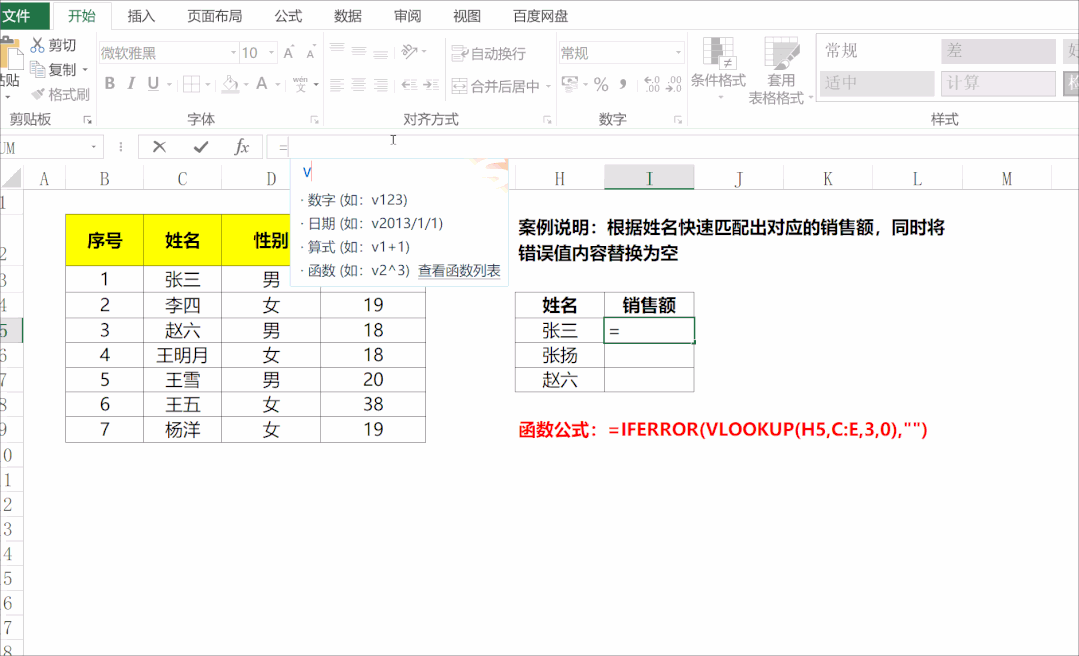Apply the 适中 cell style
Image resolution: width=1079 pixels, height=656 pixels.
pyautogui.click(x=877, y=83)
